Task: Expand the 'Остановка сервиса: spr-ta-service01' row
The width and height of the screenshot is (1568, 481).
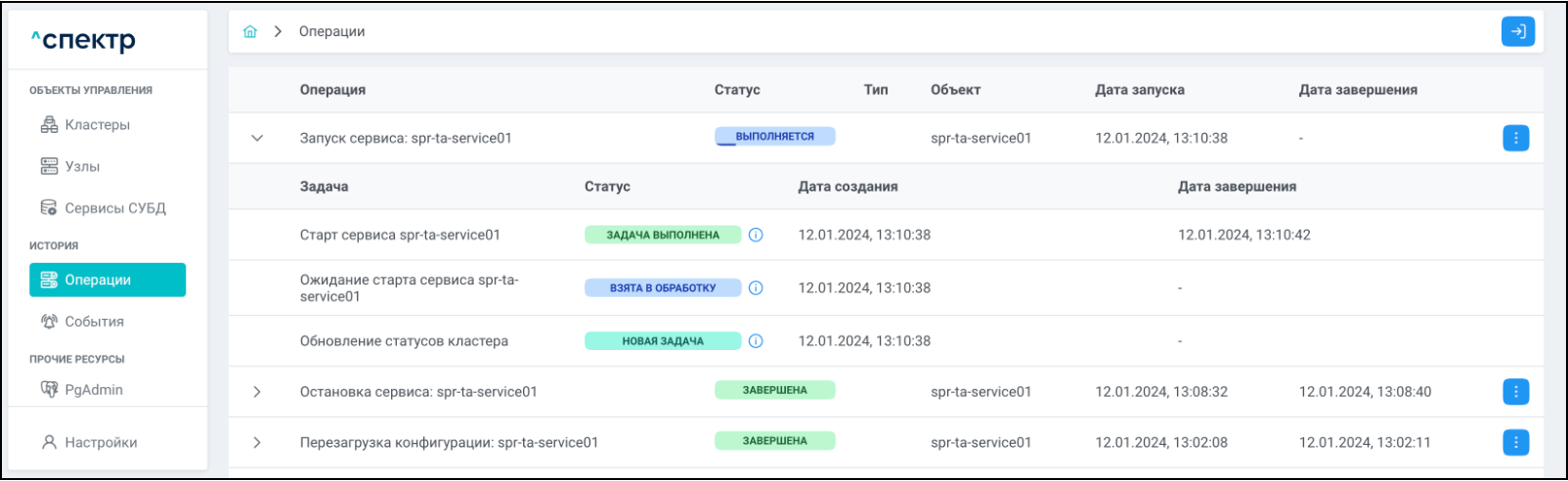Action: click(x=257, y=392)
